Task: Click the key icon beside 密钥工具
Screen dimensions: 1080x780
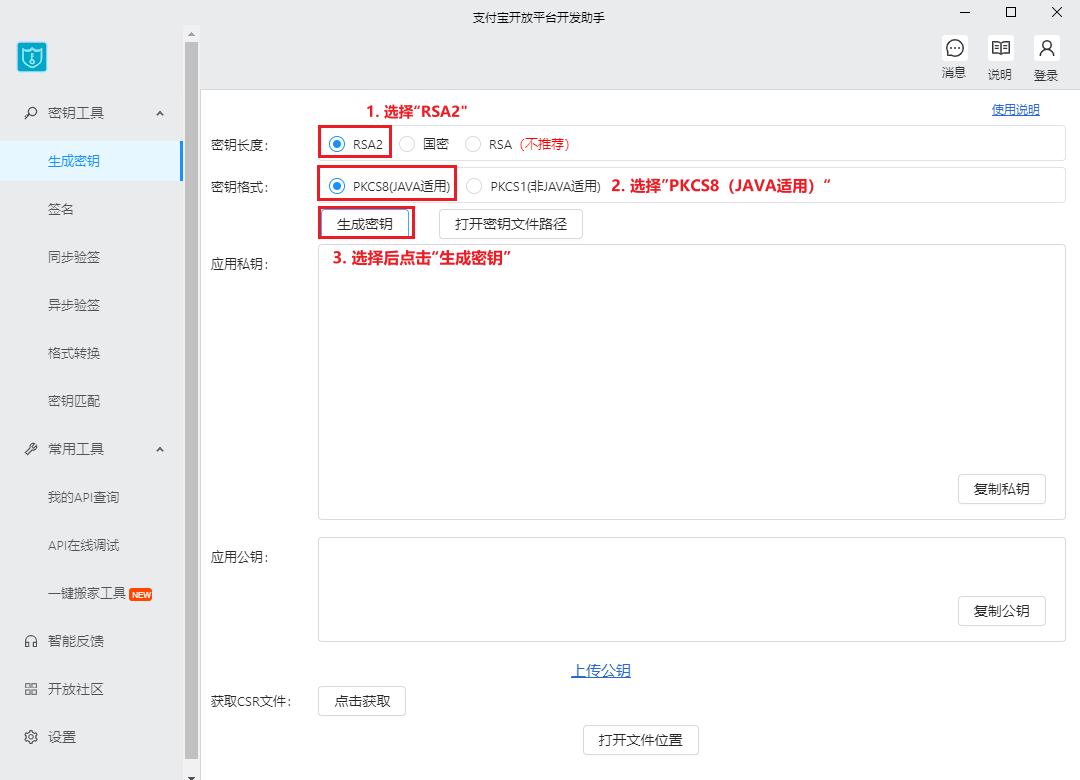Action: pos(31,113)
